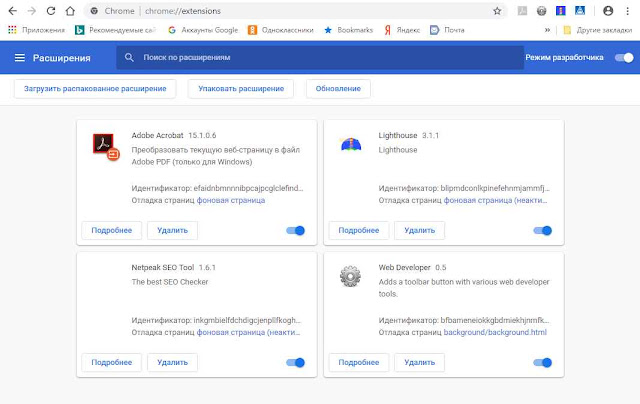
Task: Focus the Поиск по расширениям search field
Action: 320,58
